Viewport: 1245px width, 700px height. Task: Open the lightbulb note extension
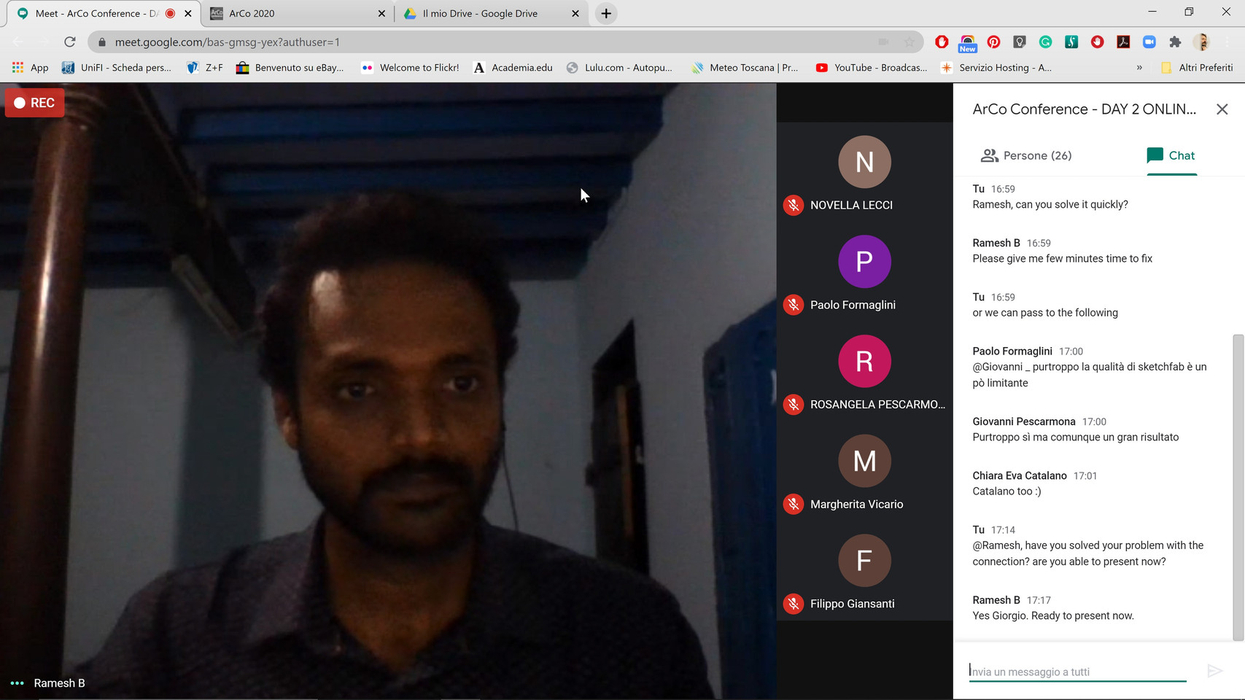[x=1019, y=42]
